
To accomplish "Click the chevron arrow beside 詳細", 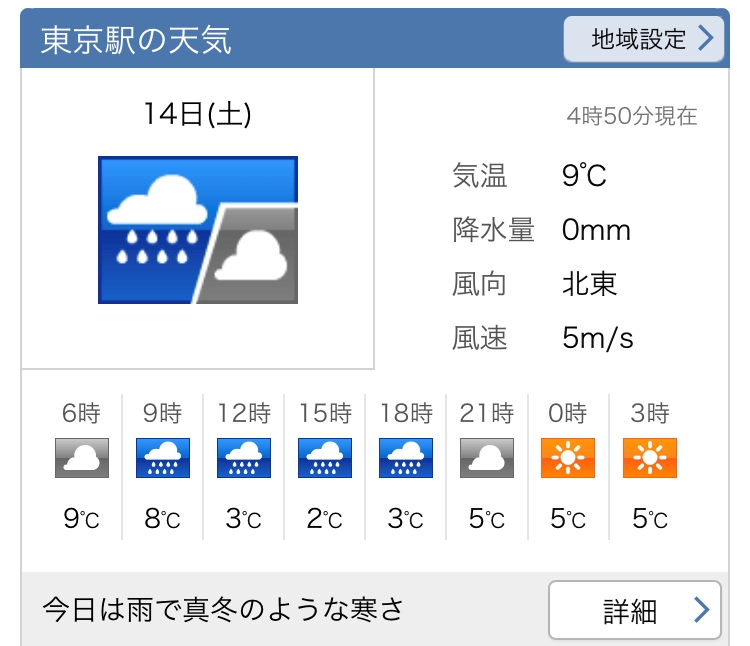I will [x=701, y=610].
